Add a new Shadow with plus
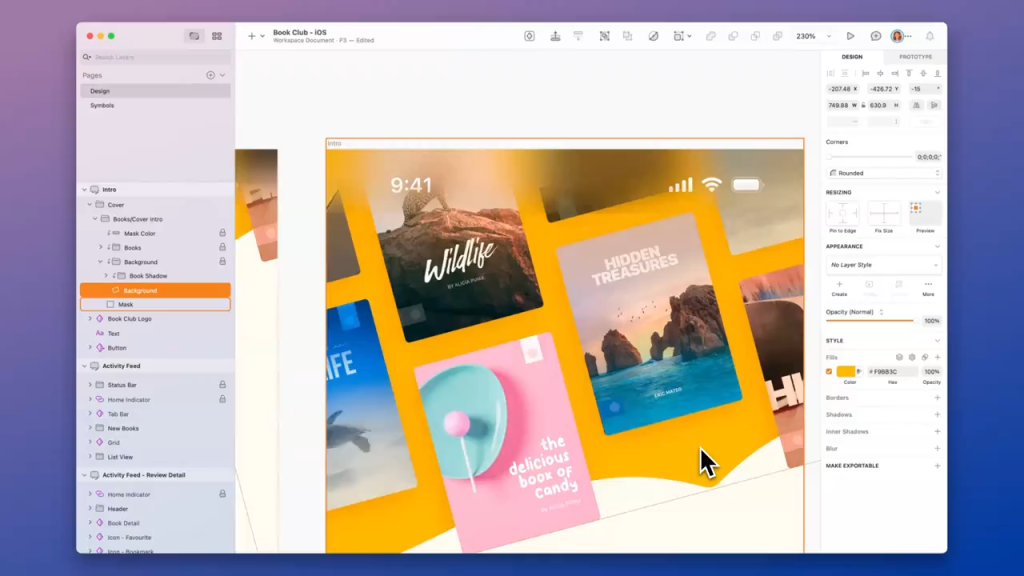Image resolution: width=1024 pixels, height=576 pixels. [x=937, y=415]
